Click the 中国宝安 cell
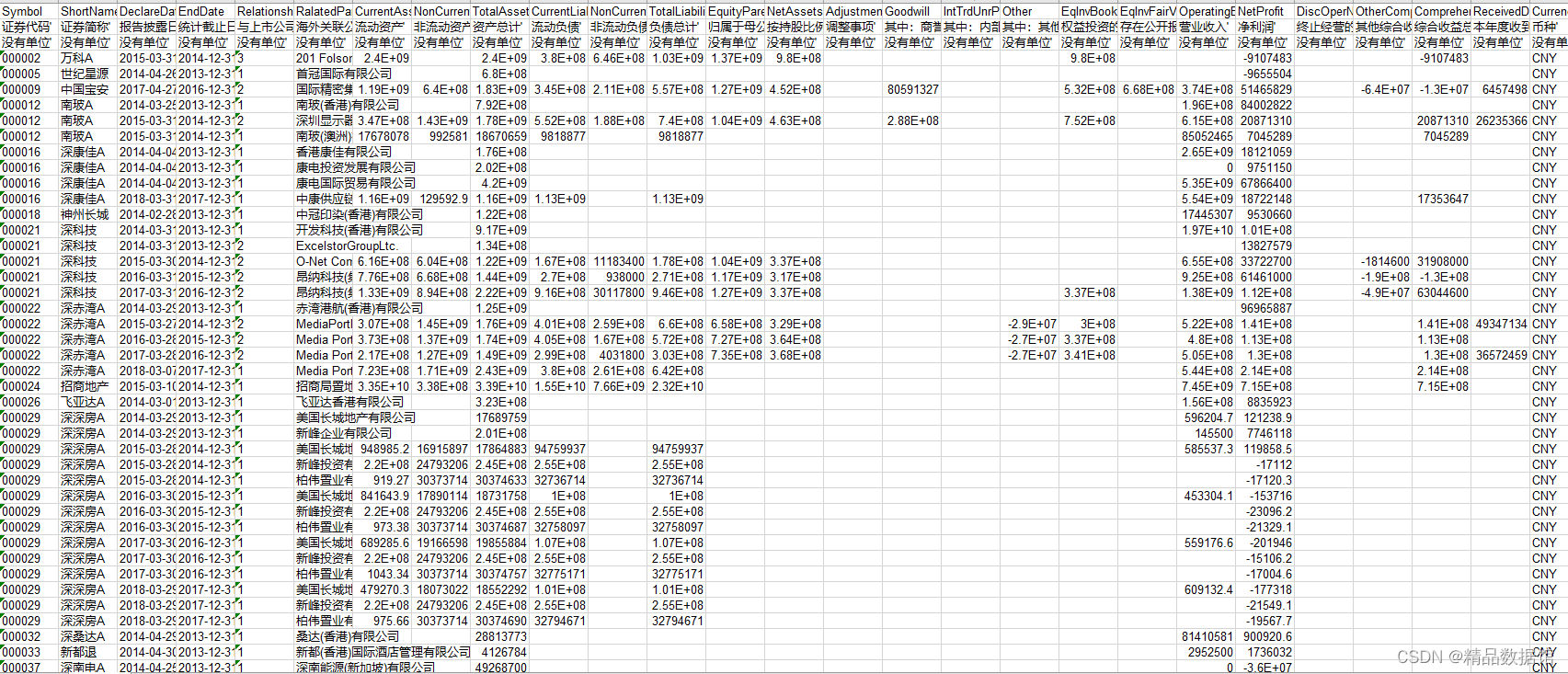The image size is (1568, 674). point(88,89)
